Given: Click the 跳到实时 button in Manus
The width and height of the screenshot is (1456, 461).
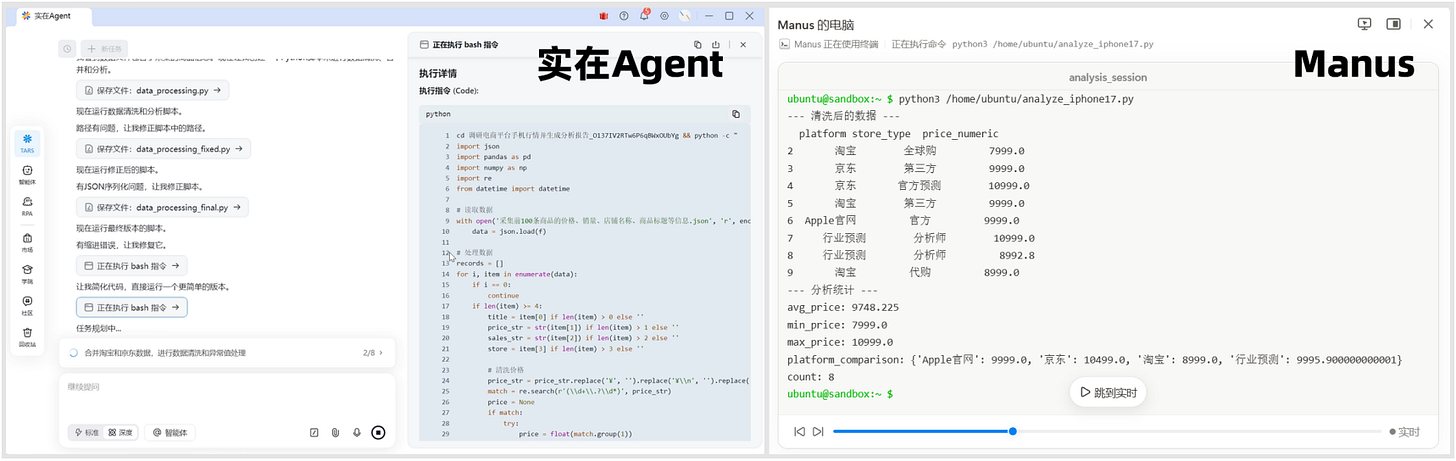Looking at the screenshot, I should pyautogui.click(x=1107, y=393).
